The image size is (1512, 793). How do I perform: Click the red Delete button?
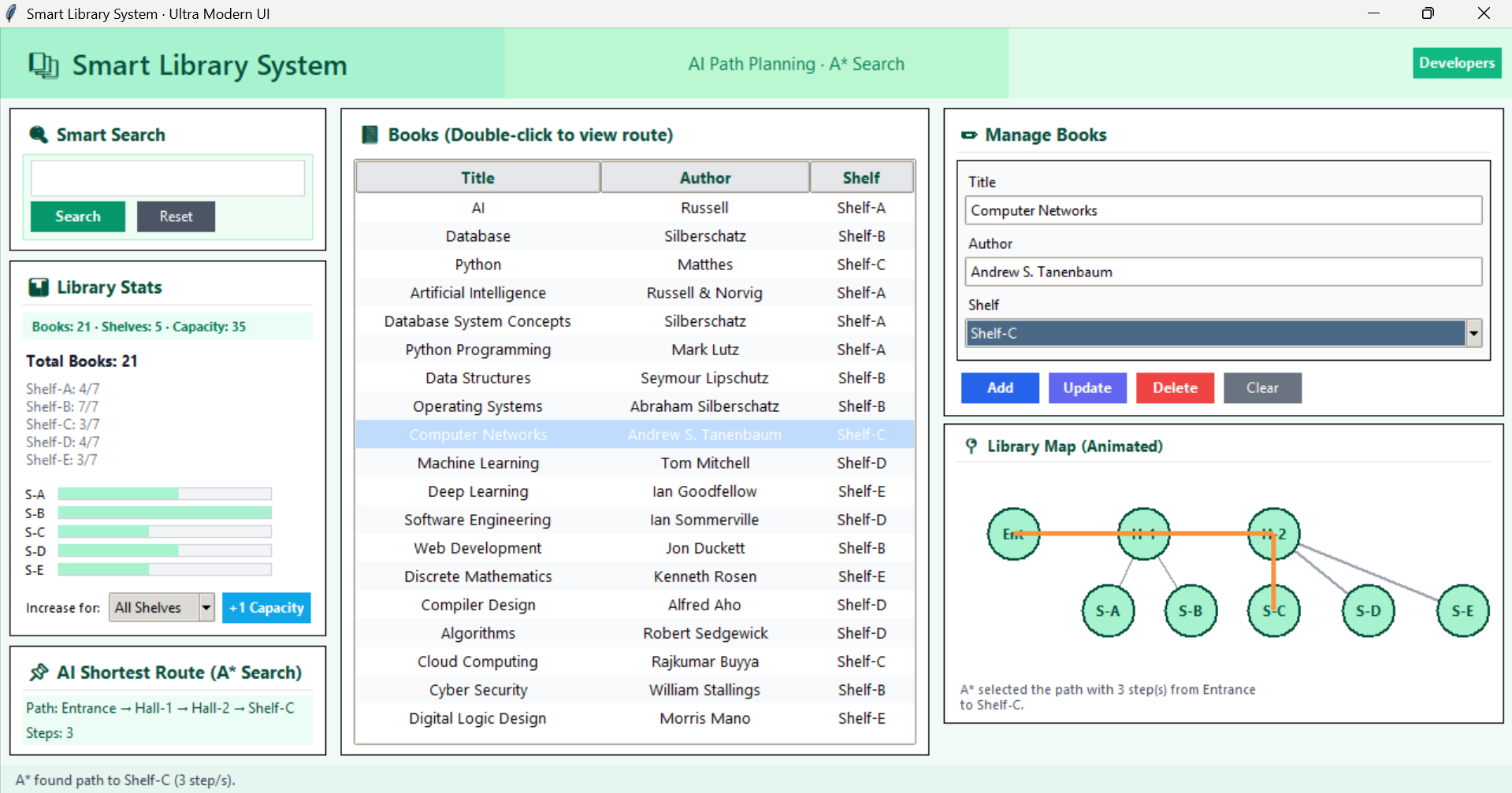point(1174,387)
